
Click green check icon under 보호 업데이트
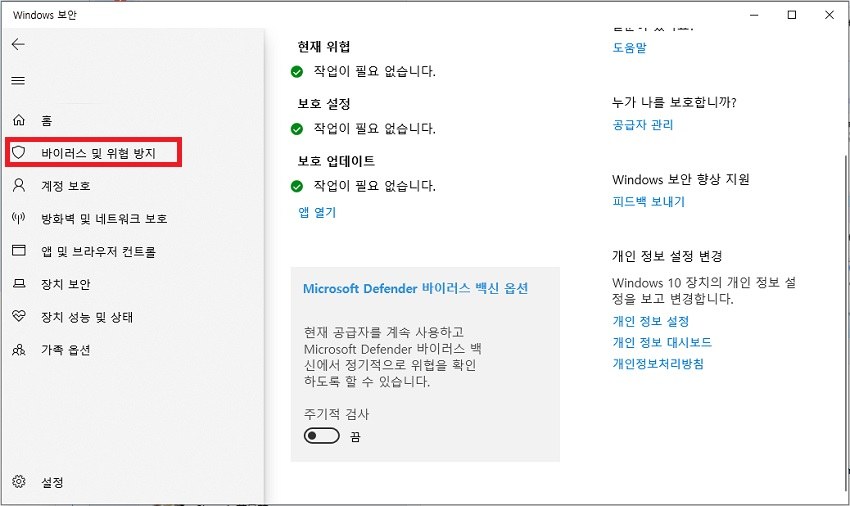click(297, 187)
